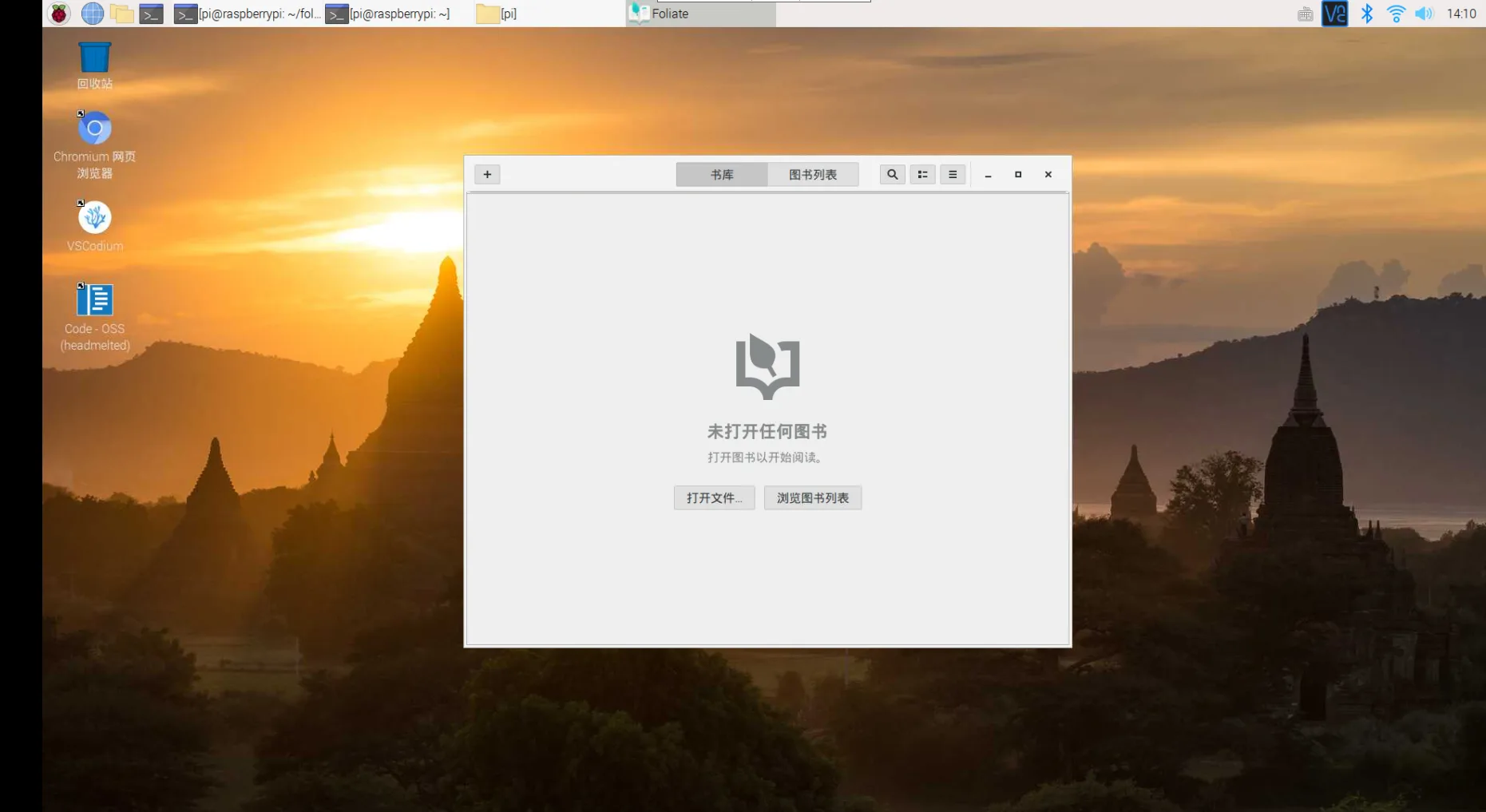This screenshot has width=1486, height=812.
Task: Select the Chromium 网页浏览器 desktop icon
Action: [94, 145]
